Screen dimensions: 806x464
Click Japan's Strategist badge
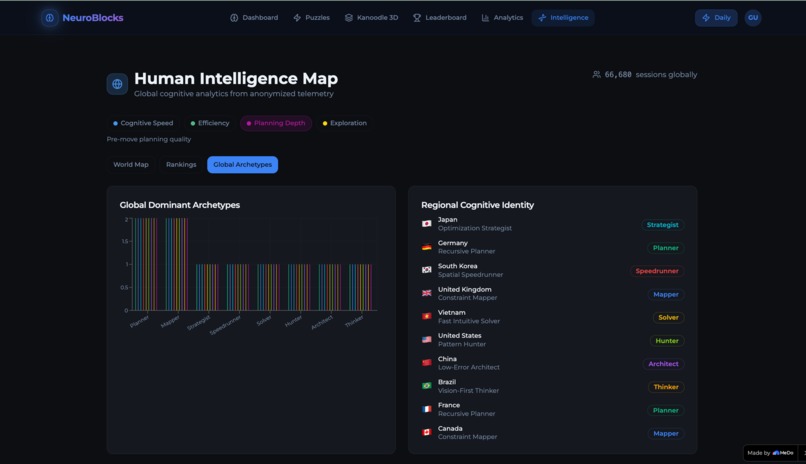(663, 225)
